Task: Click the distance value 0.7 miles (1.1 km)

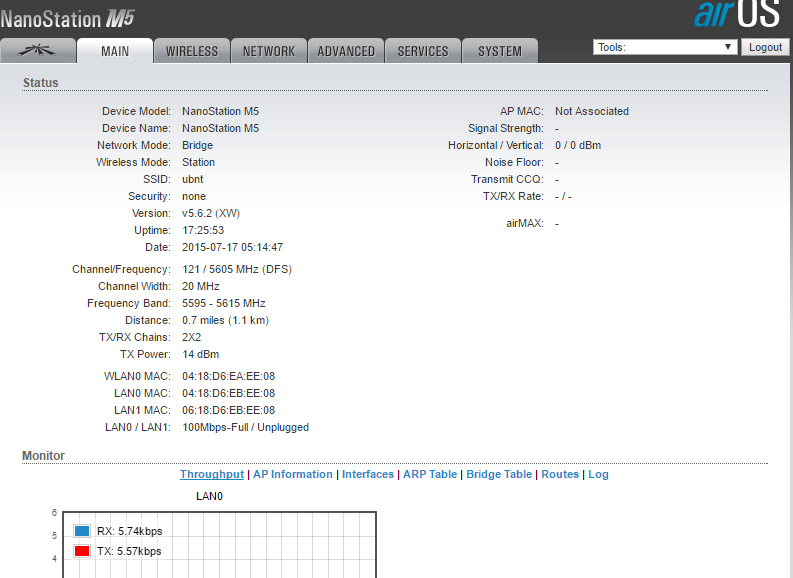Action: tap(226, 320)
